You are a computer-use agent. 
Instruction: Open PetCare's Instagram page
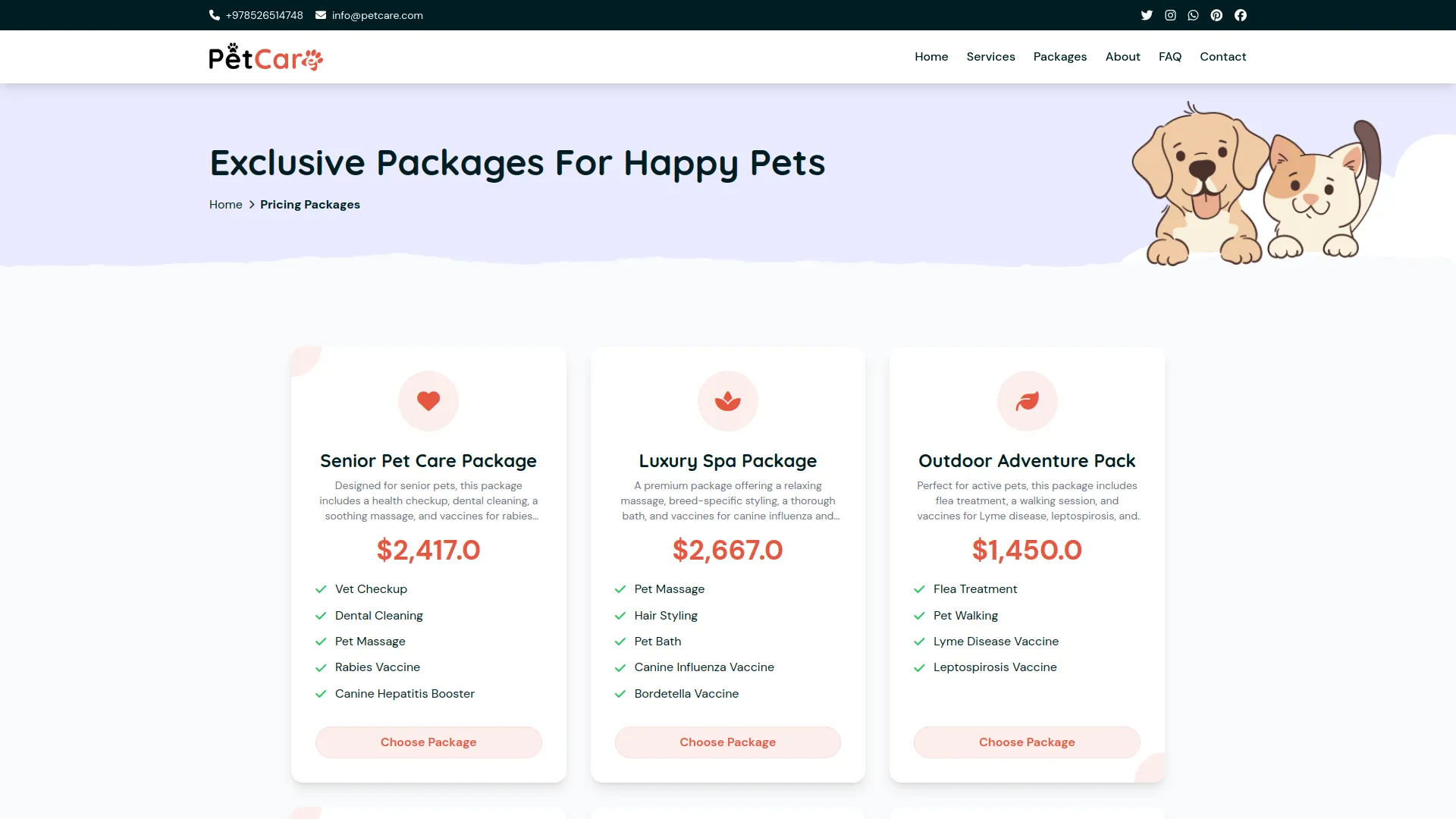tap(1170, 15)
